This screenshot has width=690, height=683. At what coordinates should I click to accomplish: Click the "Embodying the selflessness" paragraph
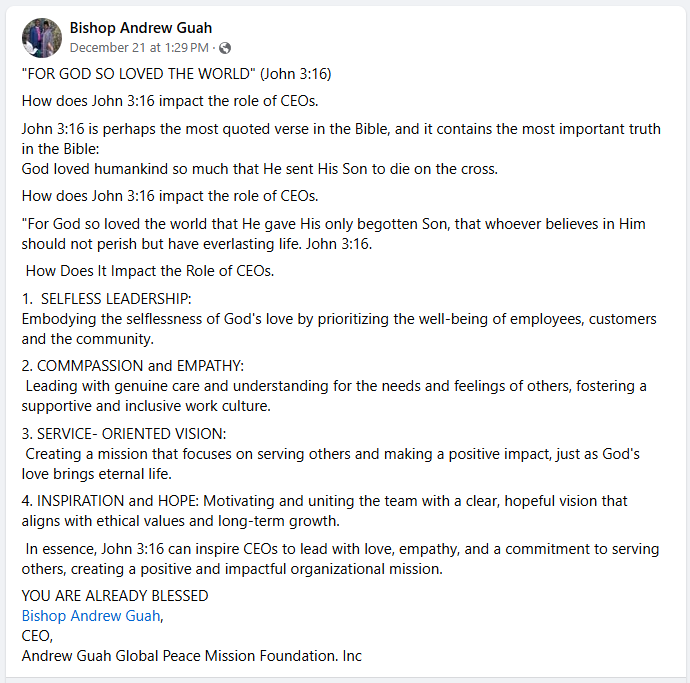point(339,329)
